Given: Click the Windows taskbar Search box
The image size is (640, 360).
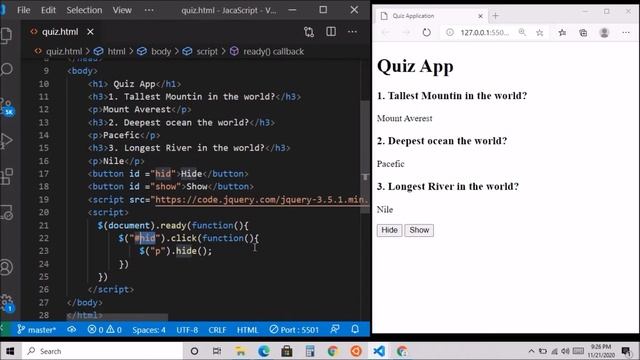Looking at the screenshot, I should click(x=102, y=351).
